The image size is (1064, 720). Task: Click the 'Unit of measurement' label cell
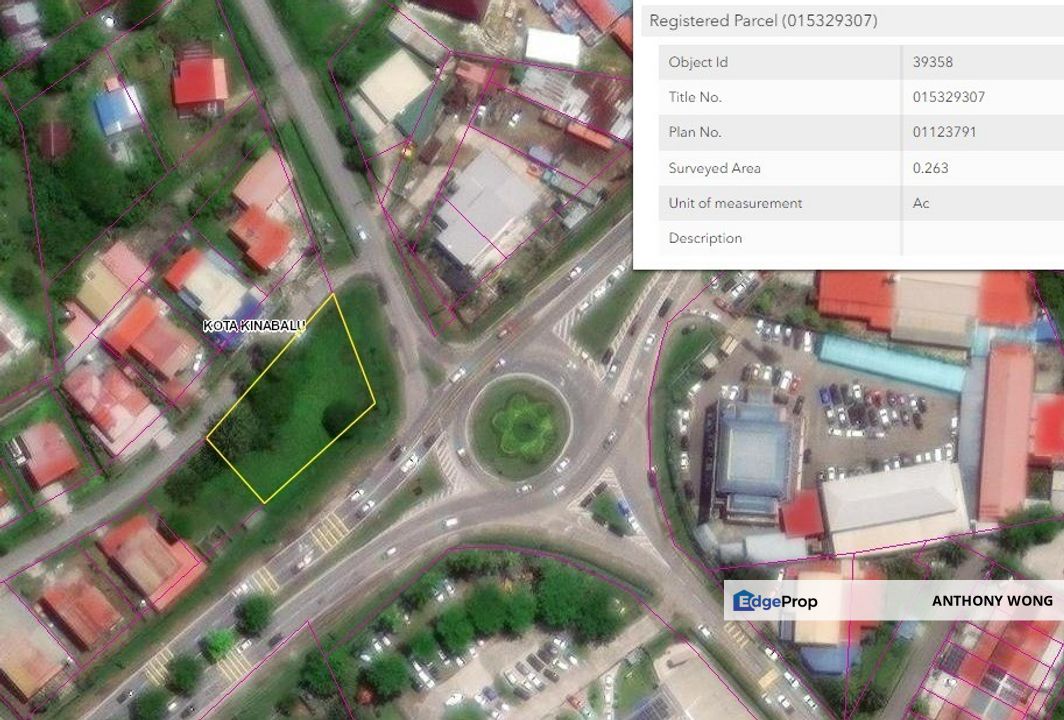pos(780,203)
